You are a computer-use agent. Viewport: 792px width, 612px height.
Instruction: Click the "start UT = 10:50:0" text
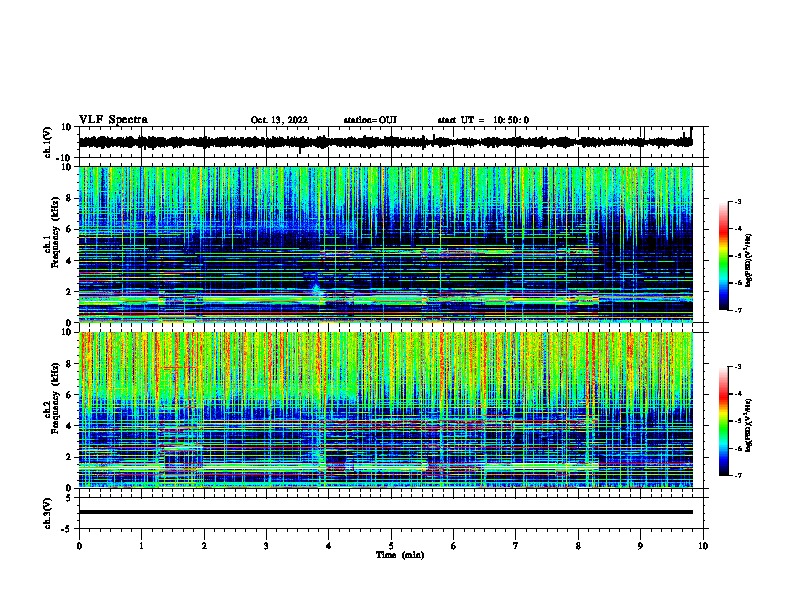[x=483, y=120]
